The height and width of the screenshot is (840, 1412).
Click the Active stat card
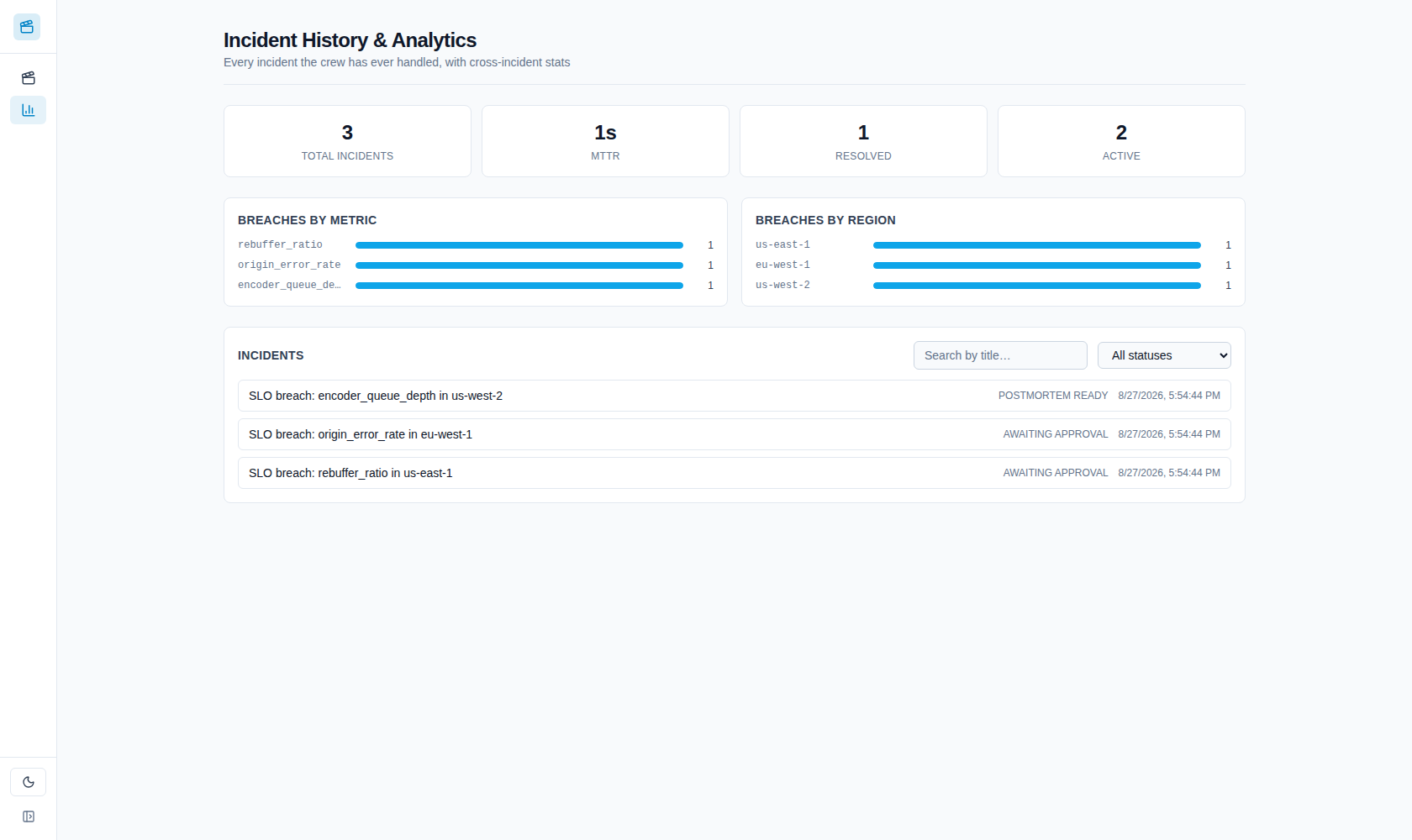(x=1121, y=141)
